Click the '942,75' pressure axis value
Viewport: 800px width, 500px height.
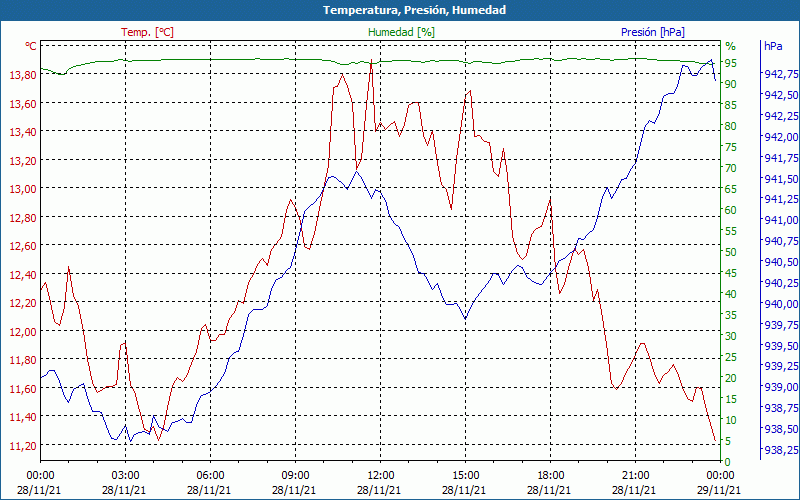(782, 74)
